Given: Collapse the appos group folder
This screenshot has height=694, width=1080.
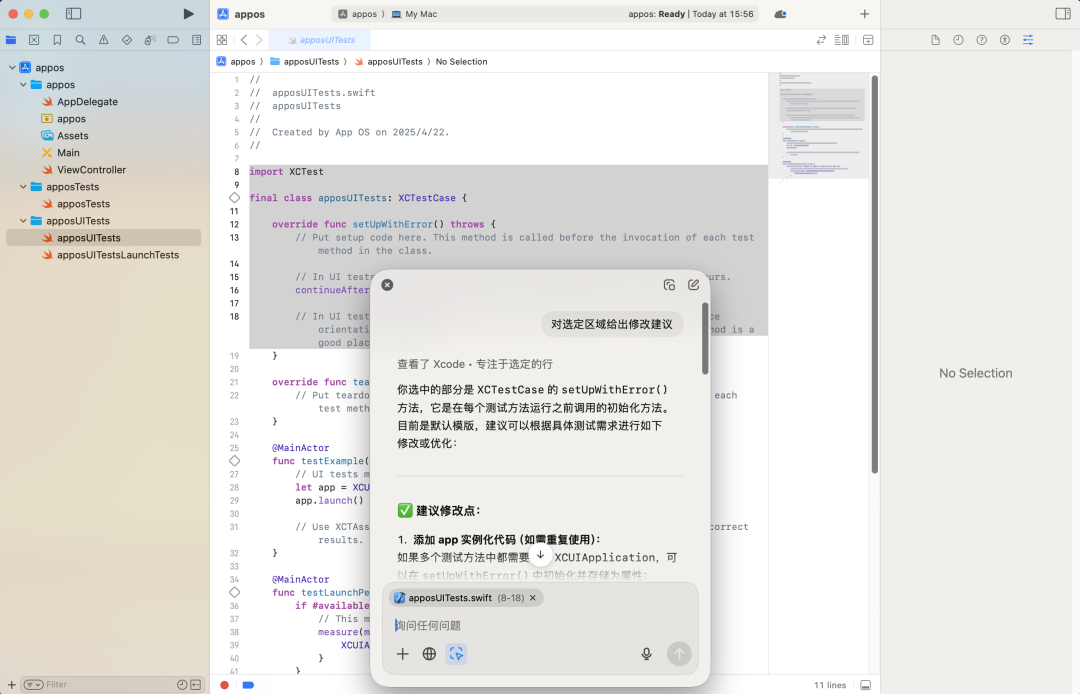Looking at the screenshot, I should click(23, 85).
